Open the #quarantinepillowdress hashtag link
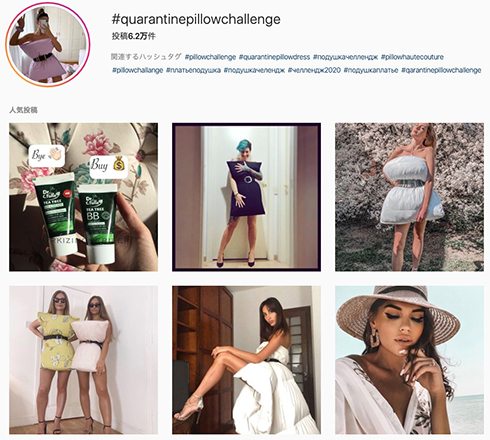 [274, 57]
